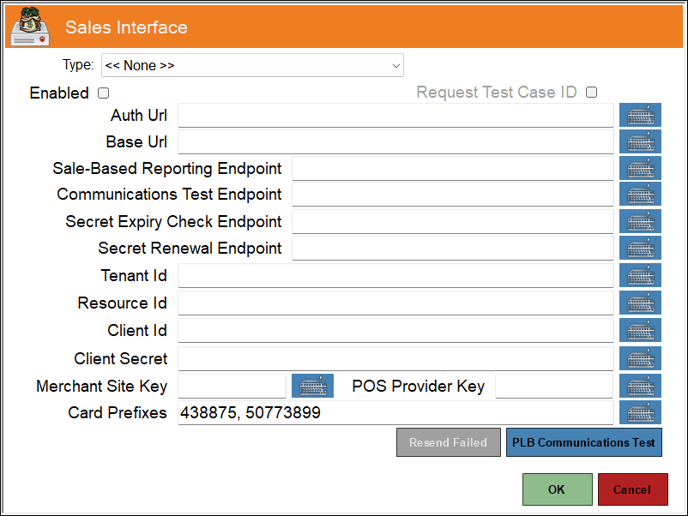688x516 pixels.
Task: Click the Secret Renewal Endpoint field
Action: (x=452, y=248)
